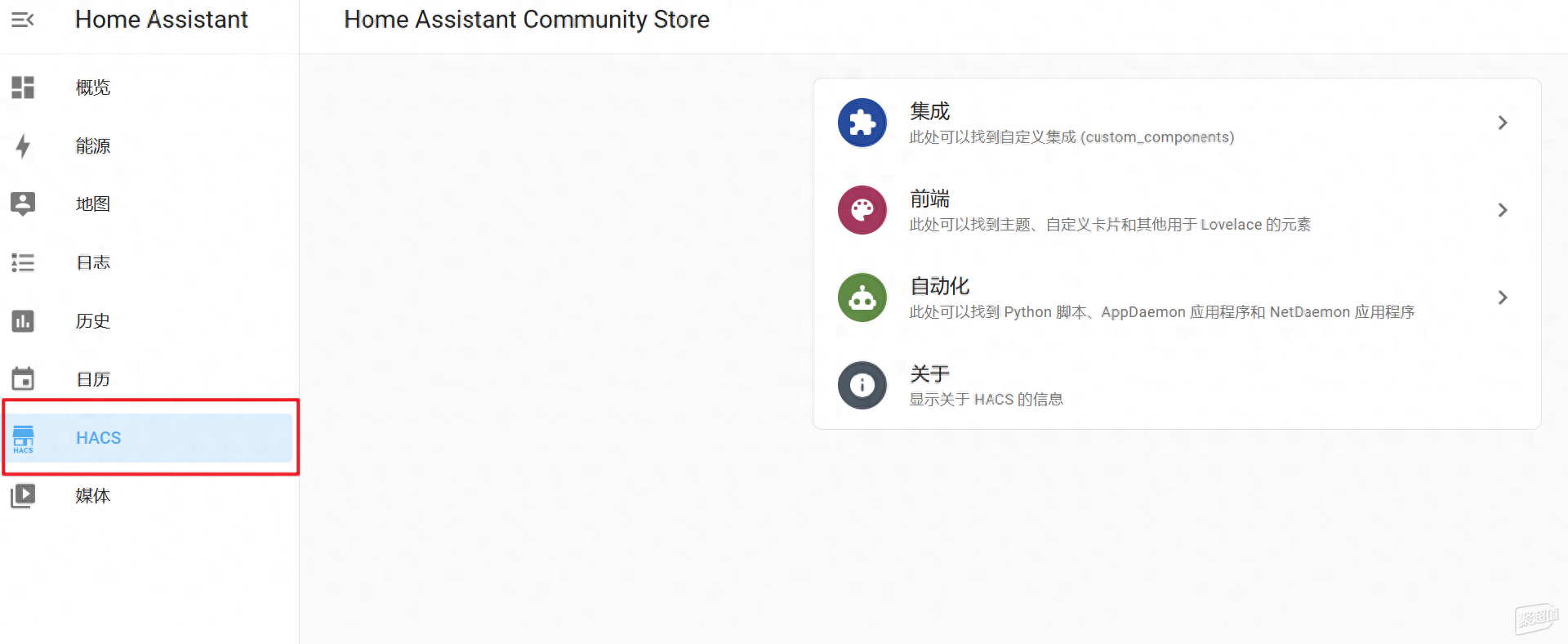1568x644 pixels.
Task: Open the 集成 section title
Action: pos(930,111)
